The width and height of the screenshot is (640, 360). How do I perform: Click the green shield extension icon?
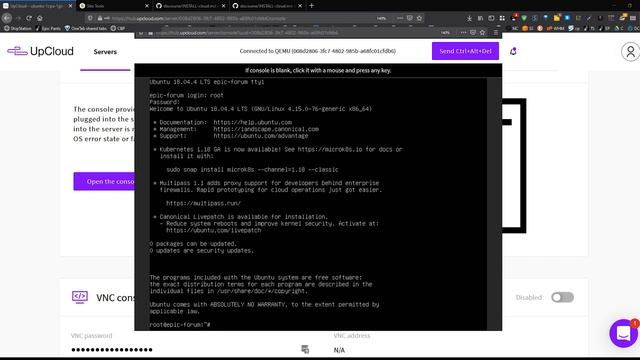tap(524, 18)
